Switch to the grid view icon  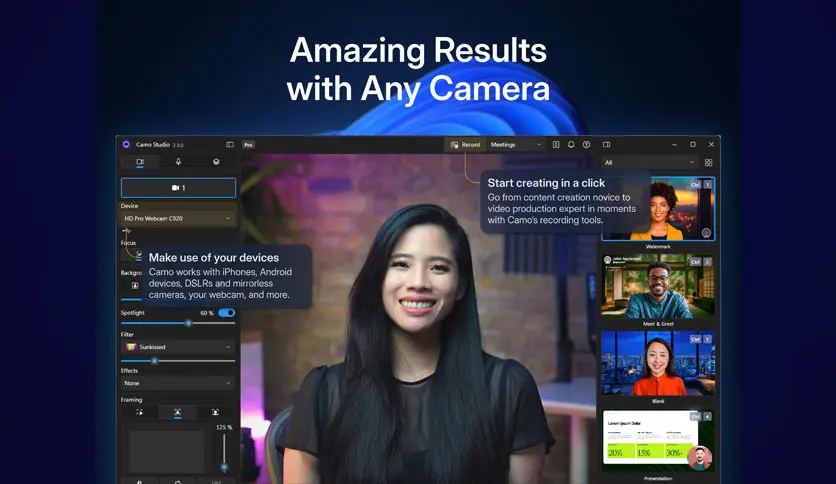point(709,163)
